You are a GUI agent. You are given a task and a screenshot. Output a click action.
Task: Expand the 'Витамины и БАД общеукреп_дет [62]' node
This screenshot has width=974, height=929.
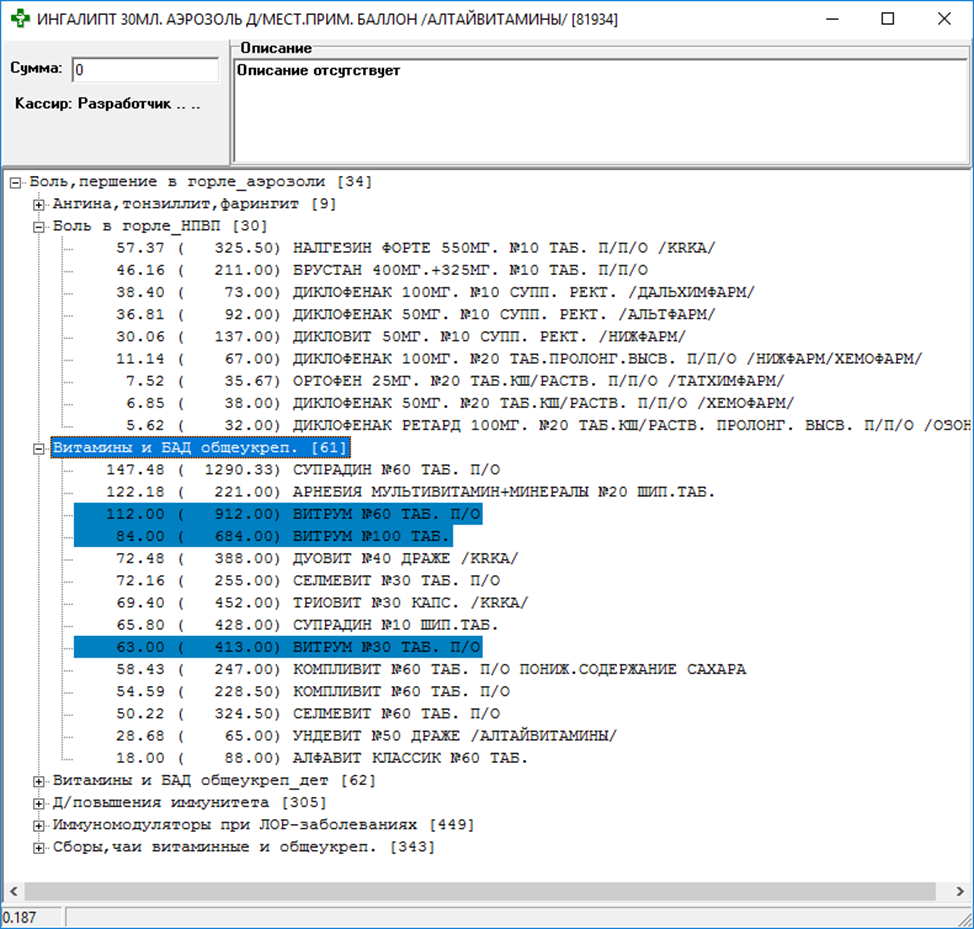pyautogui.click(x=39, y=781)
